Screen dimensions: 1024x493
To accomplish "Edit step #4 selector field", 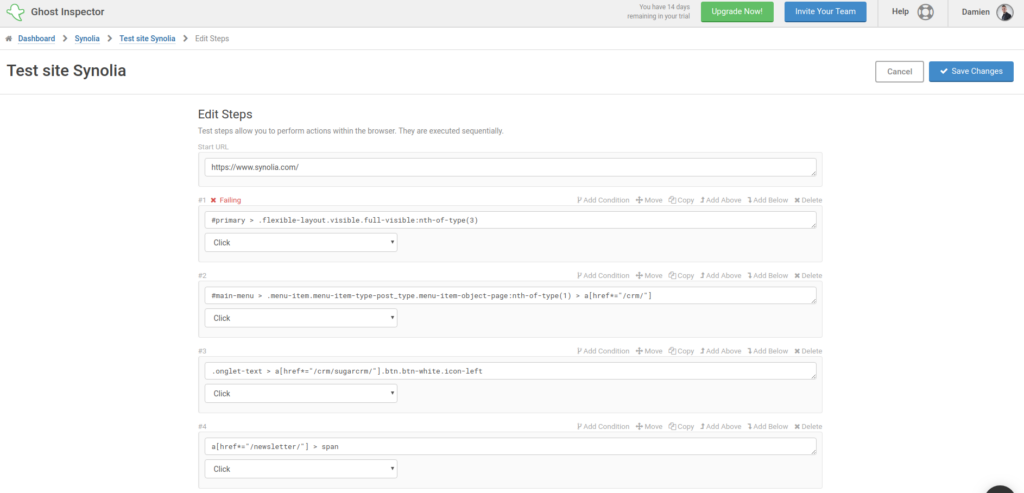I will pyautogui.click(x=510, y=447).
